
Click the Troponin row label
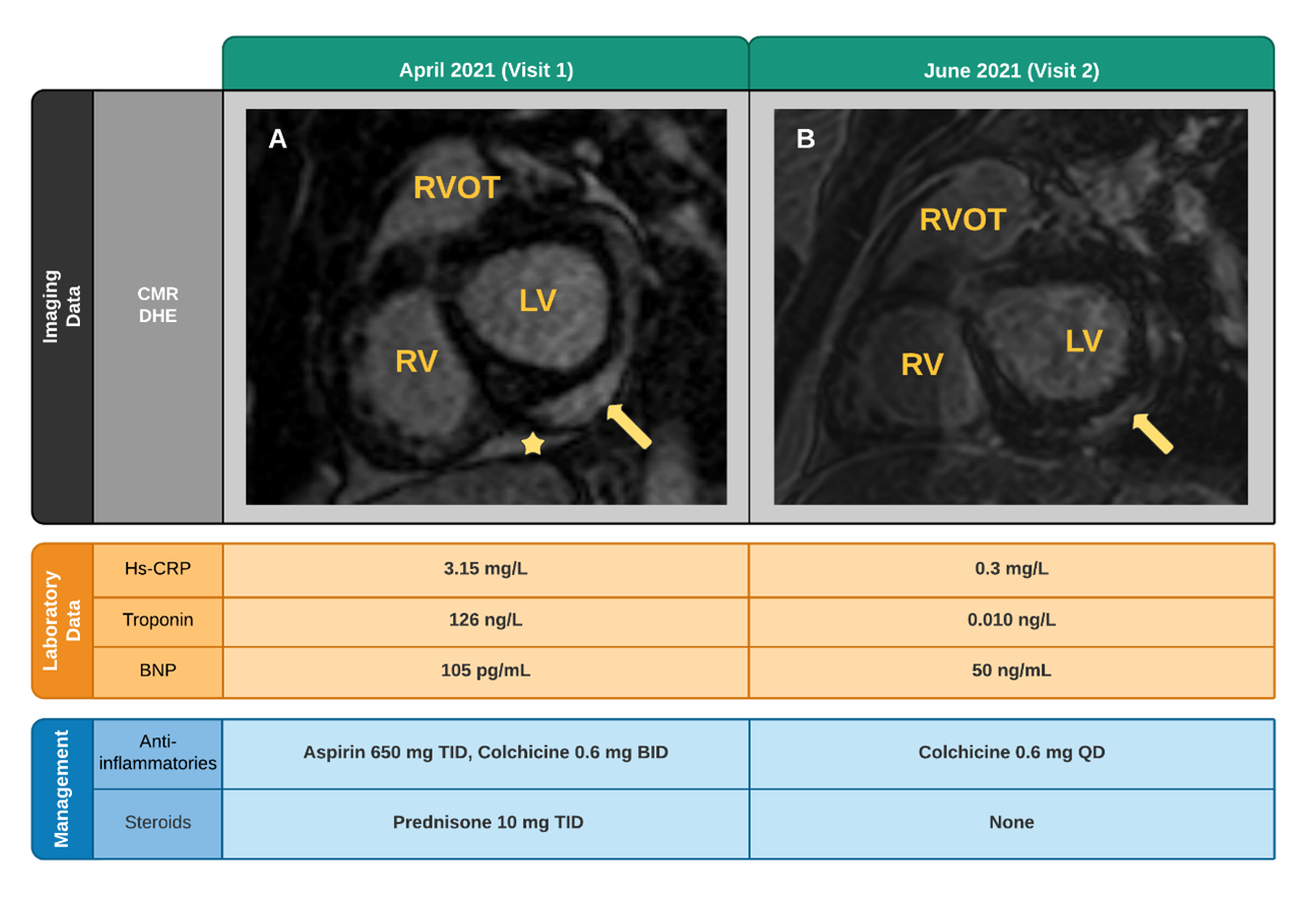158,620
